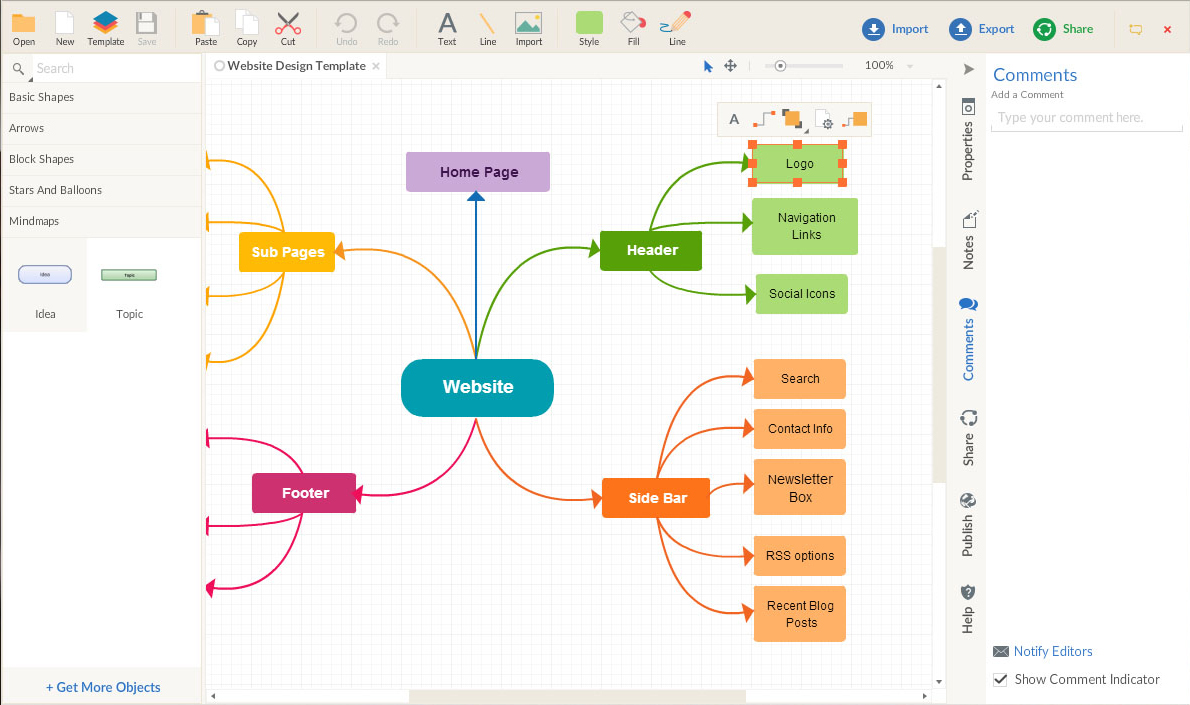The height and width of the screenshot is (705, 1190).
Task: Open the zoom percentage dropdown
Action: tap(910, 66)
